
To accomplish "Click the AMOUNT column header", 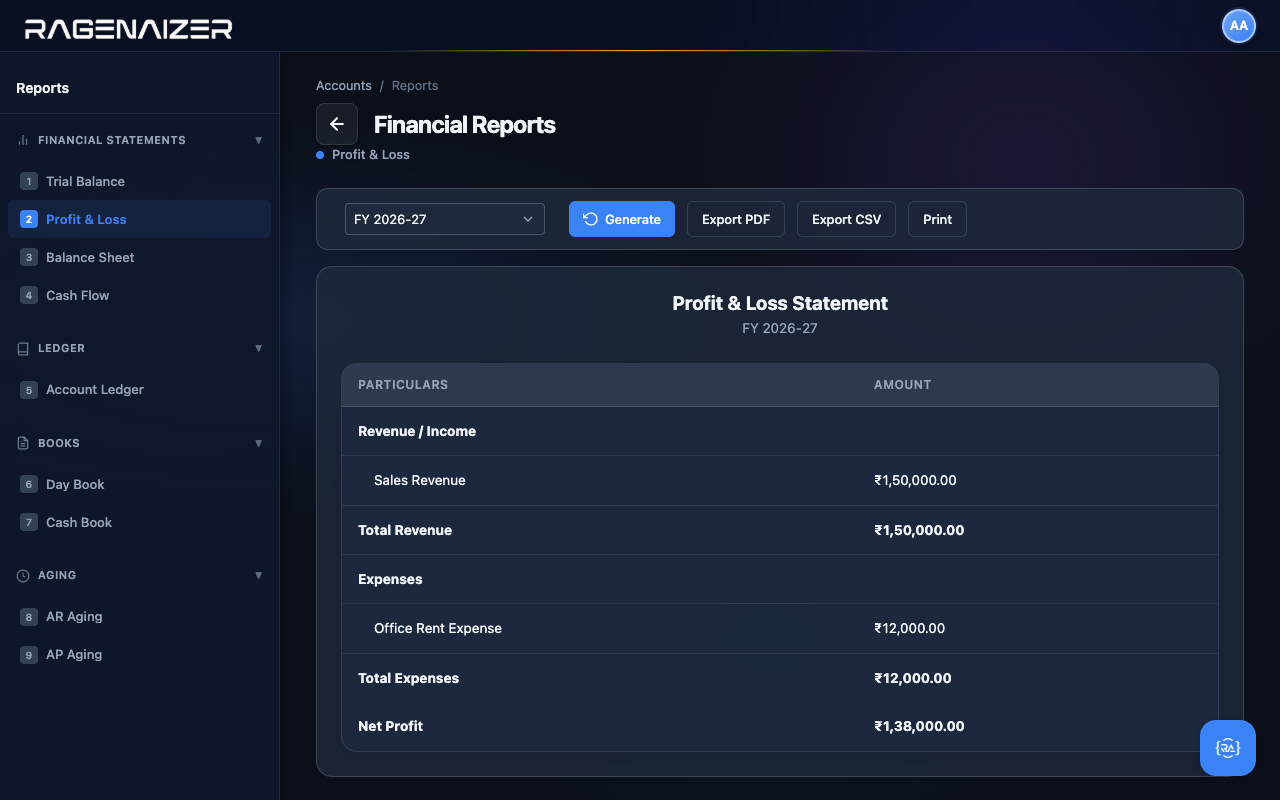I will 903,384.
